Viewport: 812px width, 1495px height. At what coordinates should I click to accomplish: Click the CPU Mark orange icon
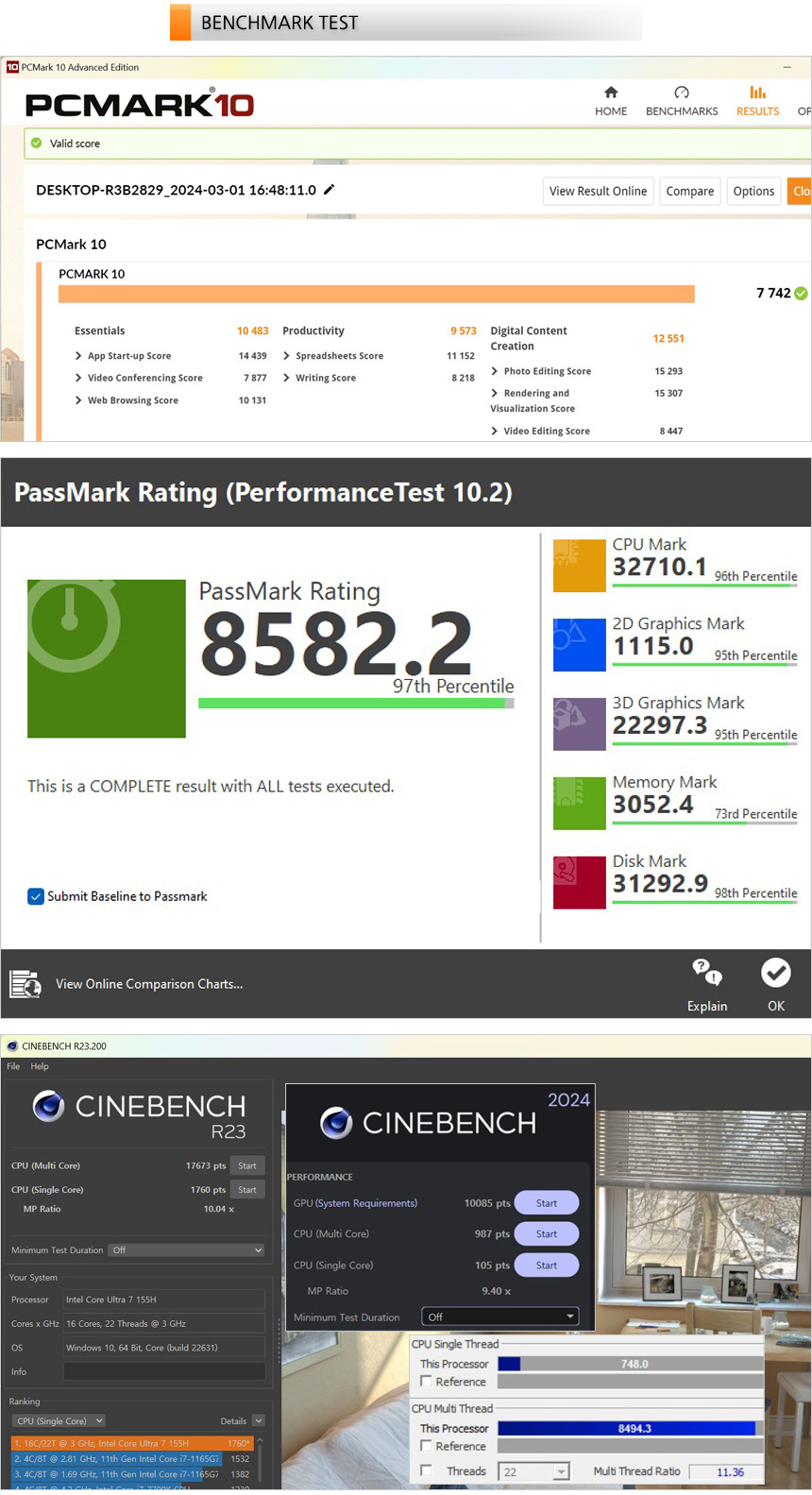click(x=579, y=566)
